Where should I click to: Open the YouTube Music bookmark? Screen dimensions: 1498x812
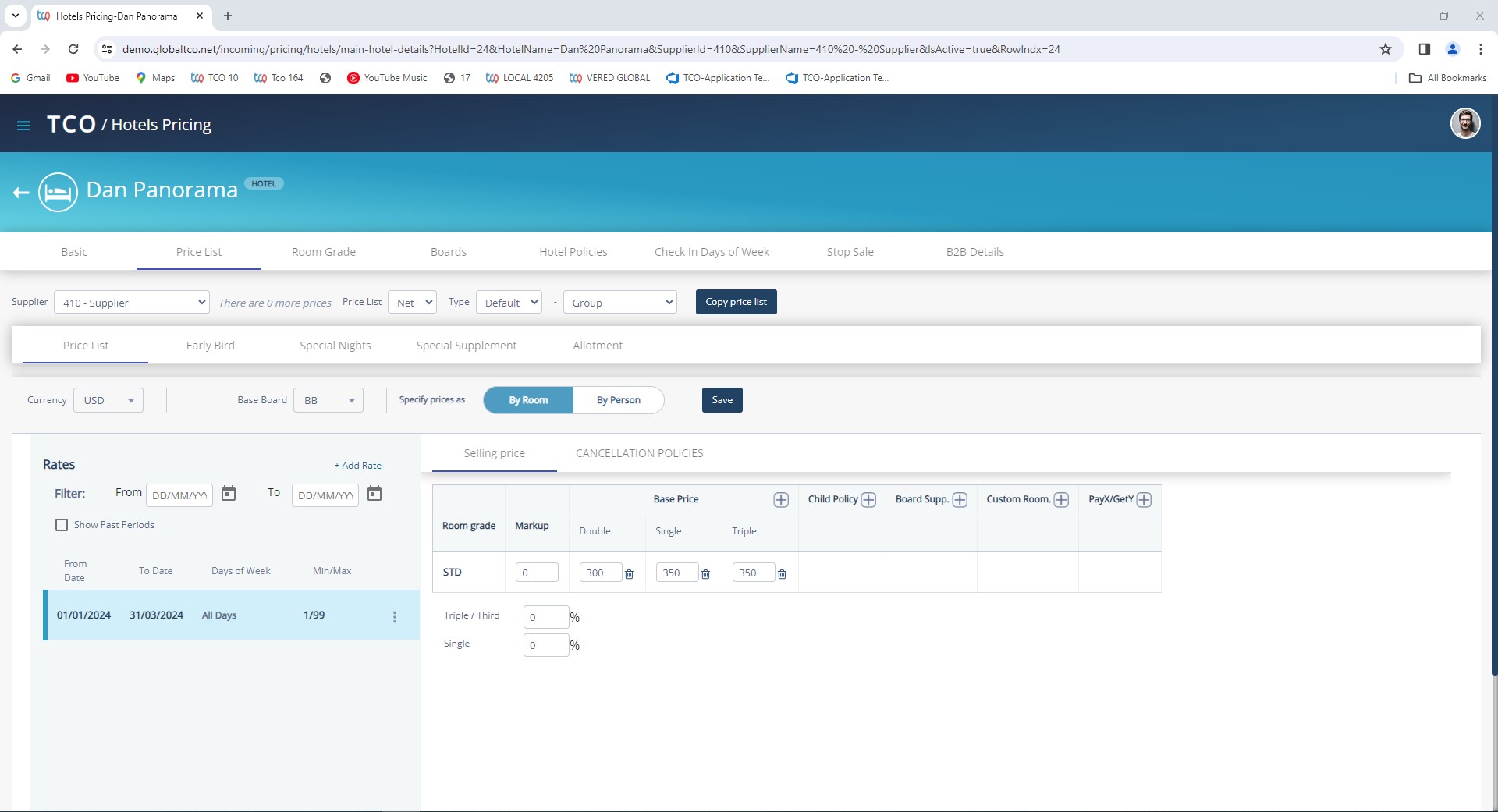pyautogui.click(x=387, y=78)
